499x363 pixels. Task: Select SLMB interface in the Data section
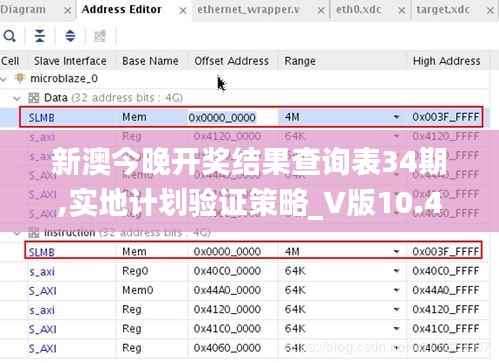coord(42,118)
